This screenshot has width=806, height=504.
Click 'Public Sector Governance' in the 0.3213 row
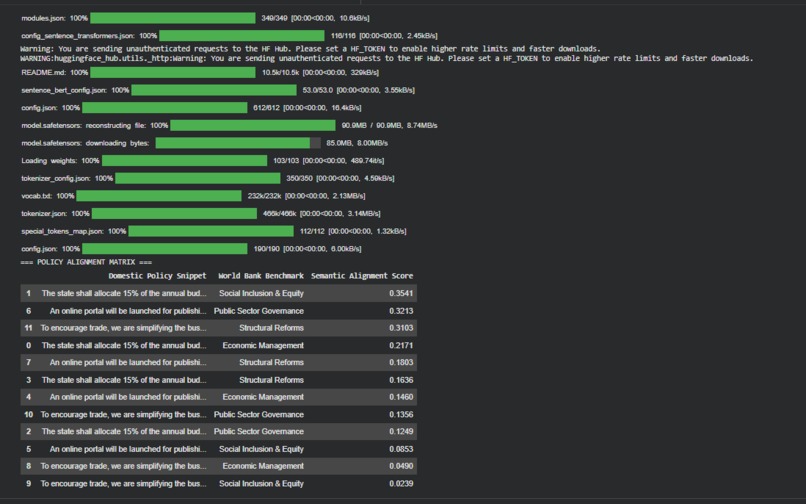click(x=259, y=311)
